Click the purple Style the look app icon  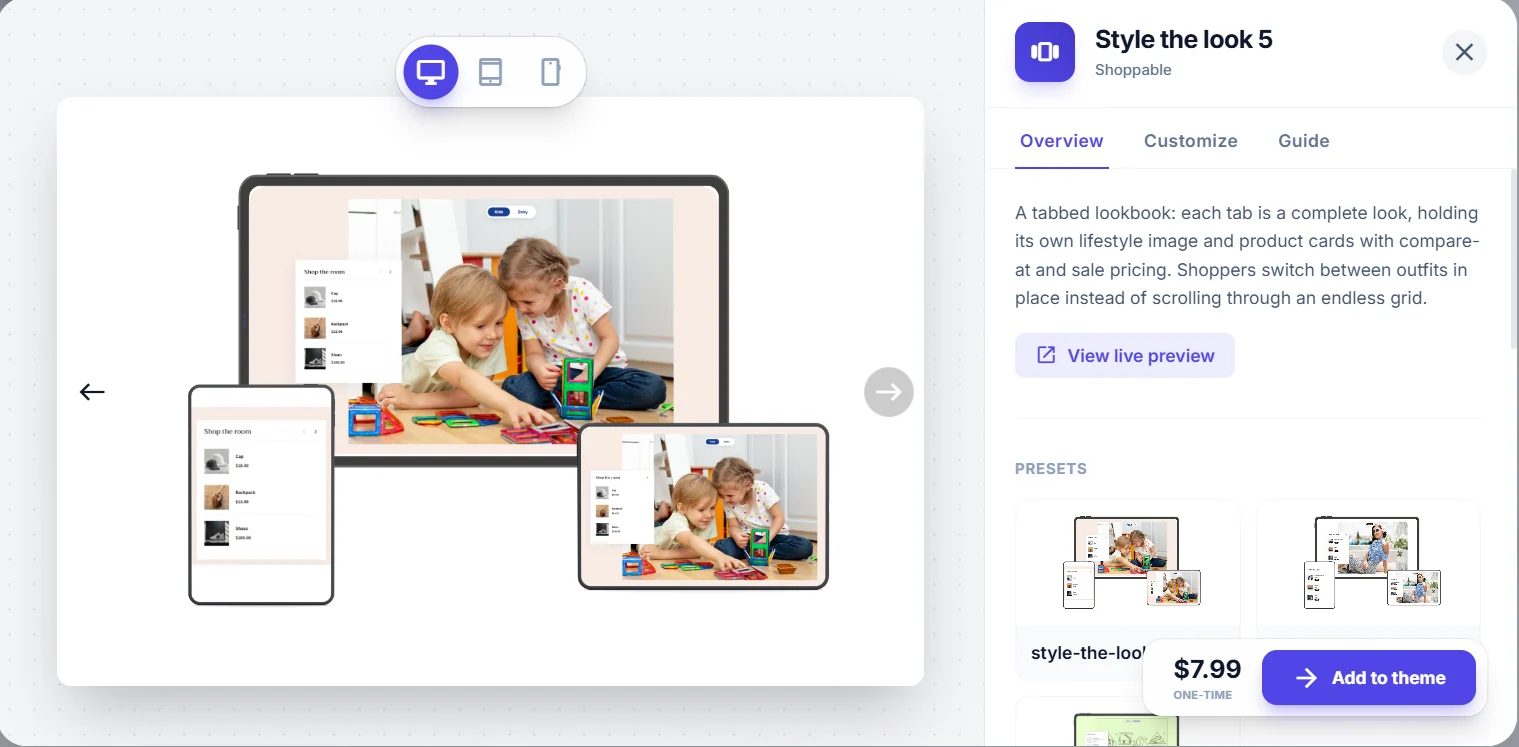coord(1045,52)
